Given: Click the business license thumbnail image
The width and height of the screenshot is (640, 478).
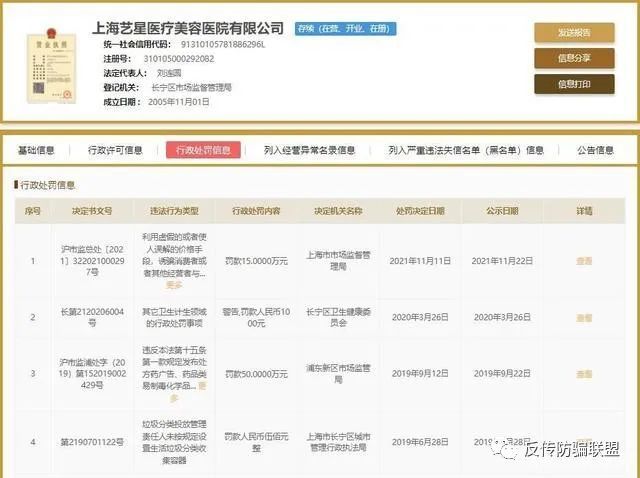Looking at the screenshot, I should click(x=51, y=66).
